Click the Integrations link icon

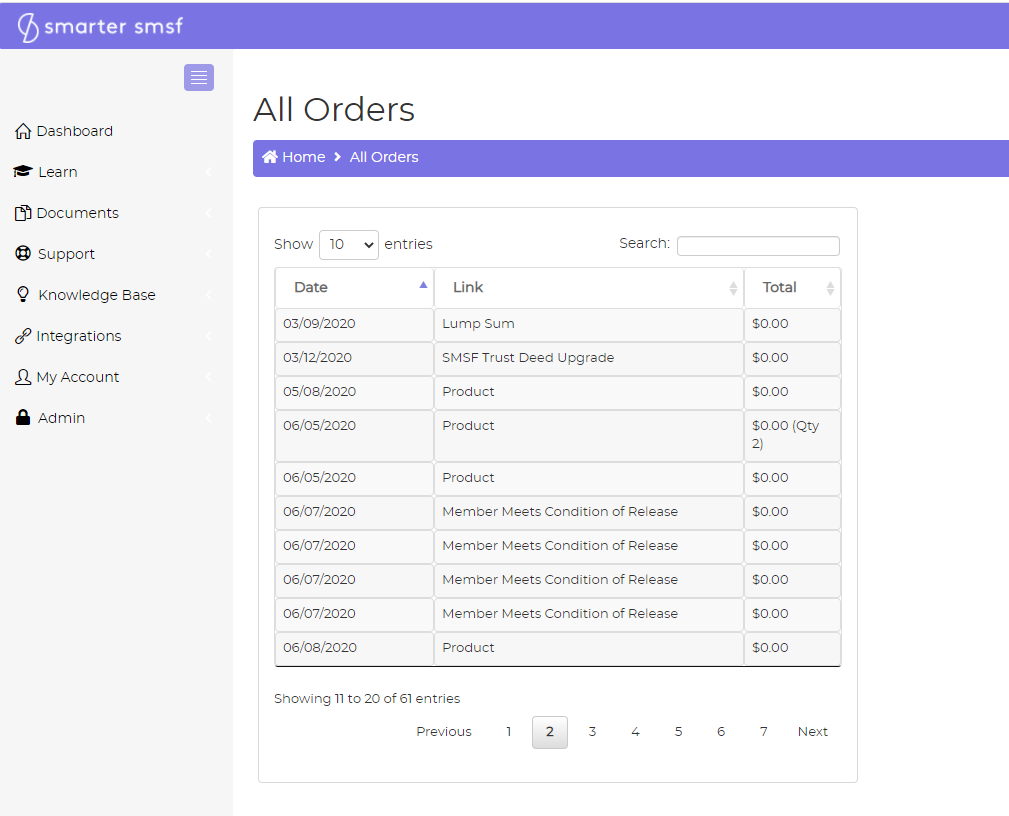[23, 336]
